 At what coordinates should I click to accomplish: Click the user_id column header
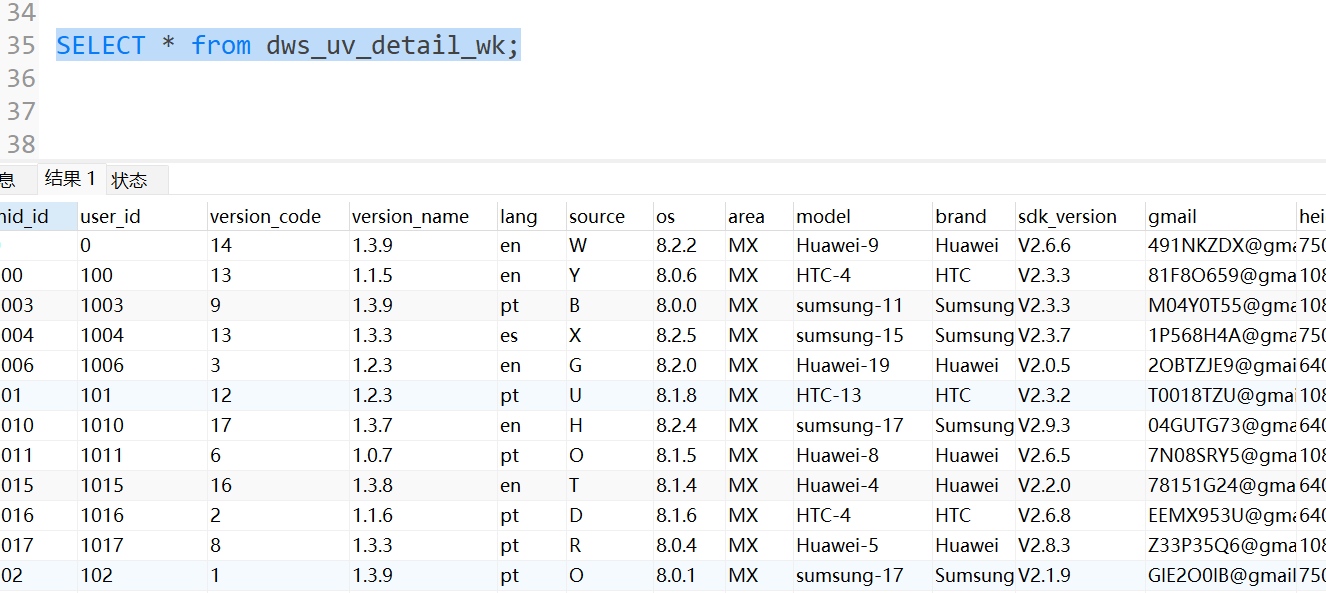[x=110, y=217]
